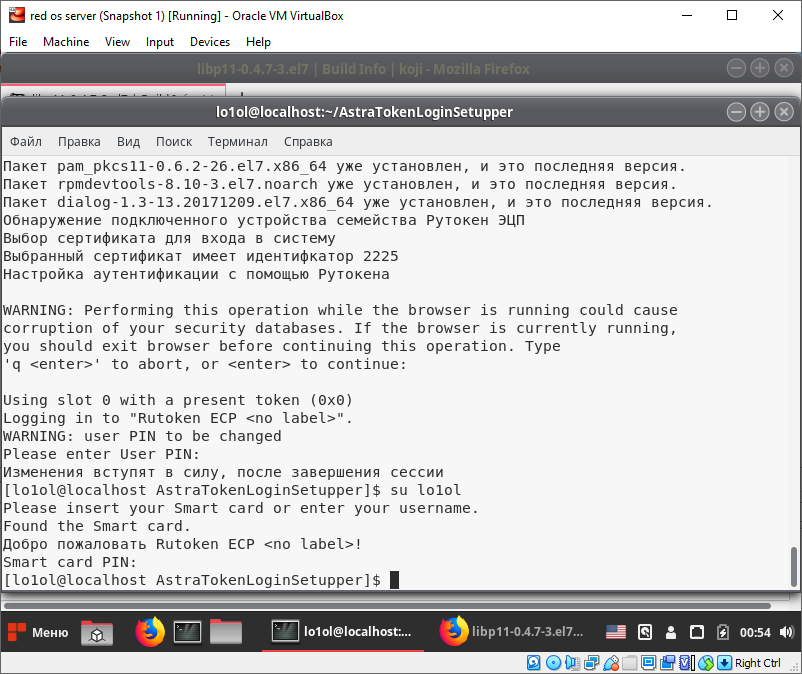Open the Поиск menu
The width and height of the screenshot is (802, 674).
[174, 142]
